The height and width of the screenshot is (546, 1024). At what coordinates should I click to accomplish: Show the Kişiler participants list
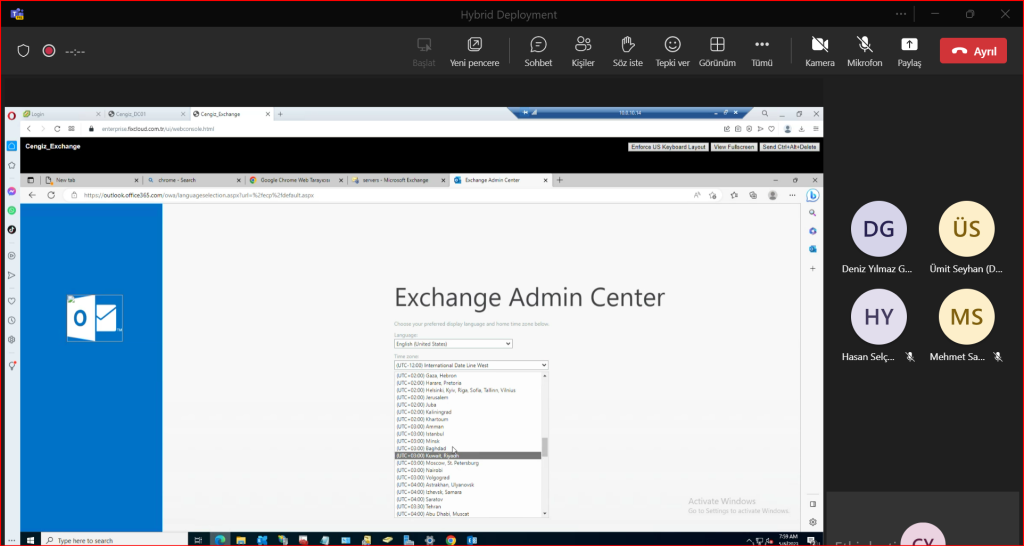pos(583,50)
